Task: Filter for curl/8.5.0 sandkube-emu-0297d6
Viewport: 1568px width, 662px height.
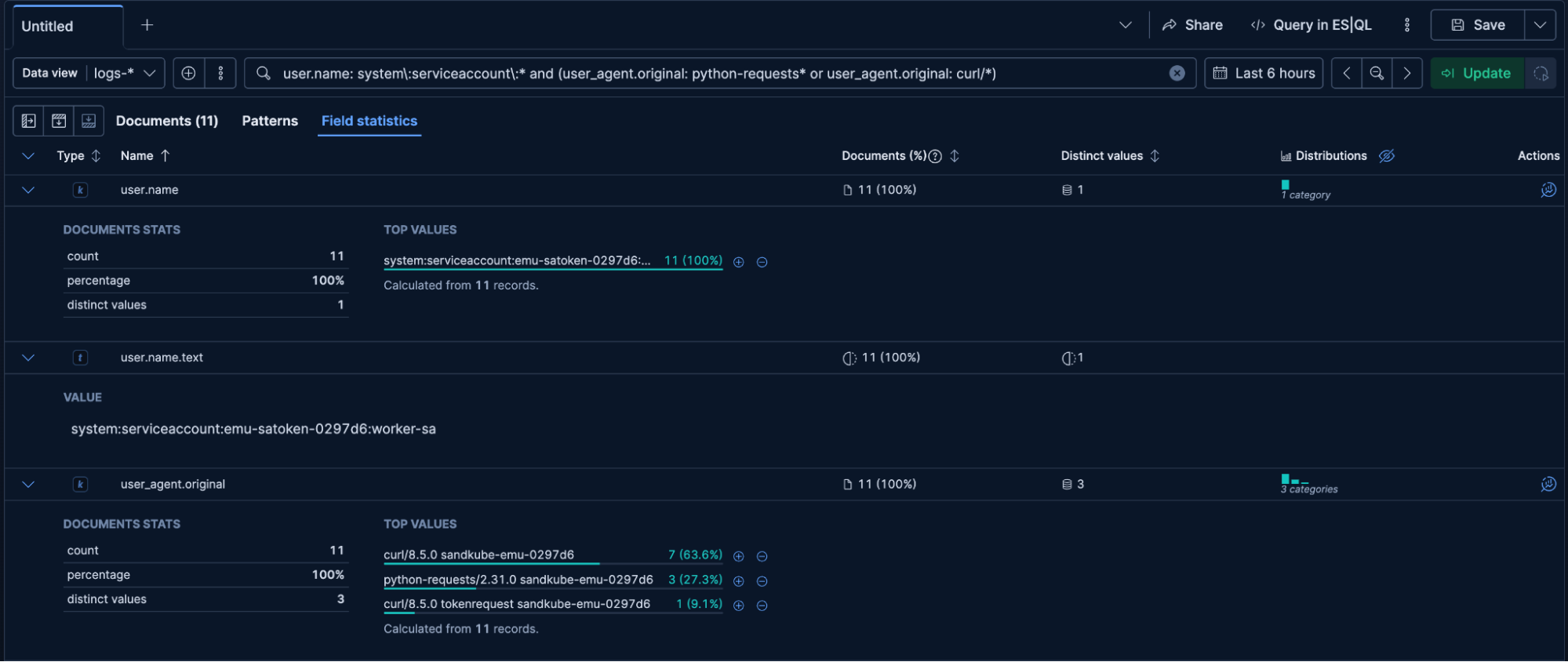Action: (738, 556)
